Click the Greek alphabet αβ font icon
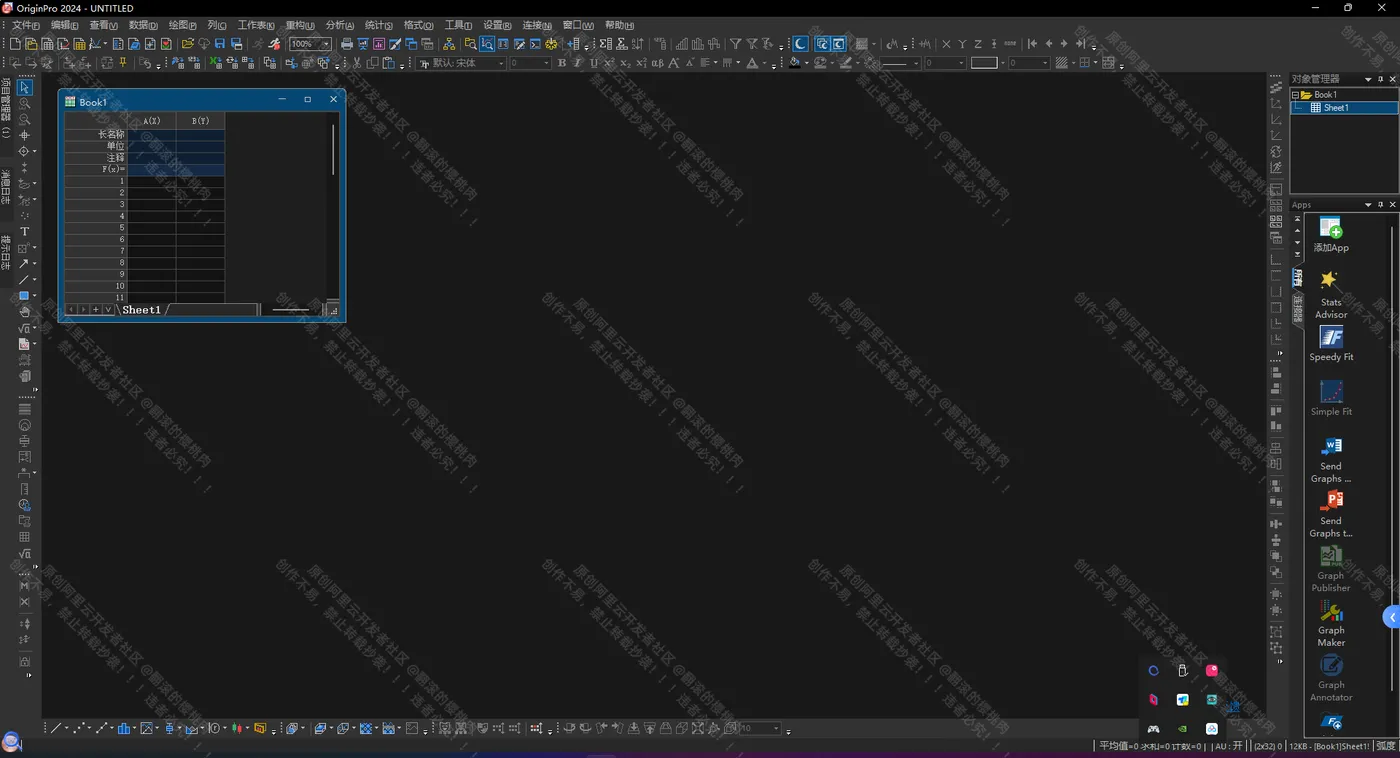 click(x=658, y=63)
